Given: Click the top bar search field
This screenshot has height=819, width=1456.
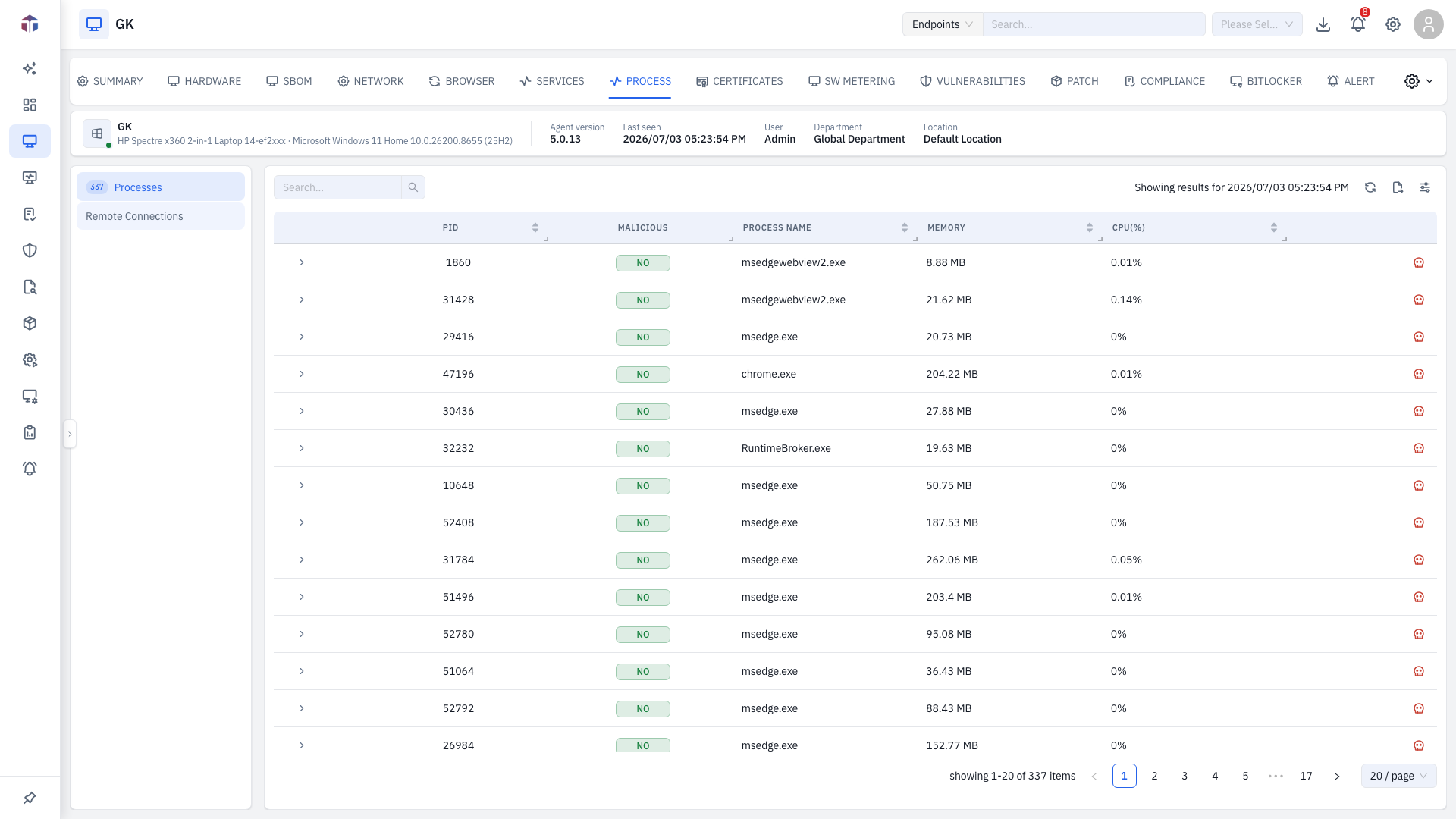Looking at the screenshot, I should [x=1094, y=24].
